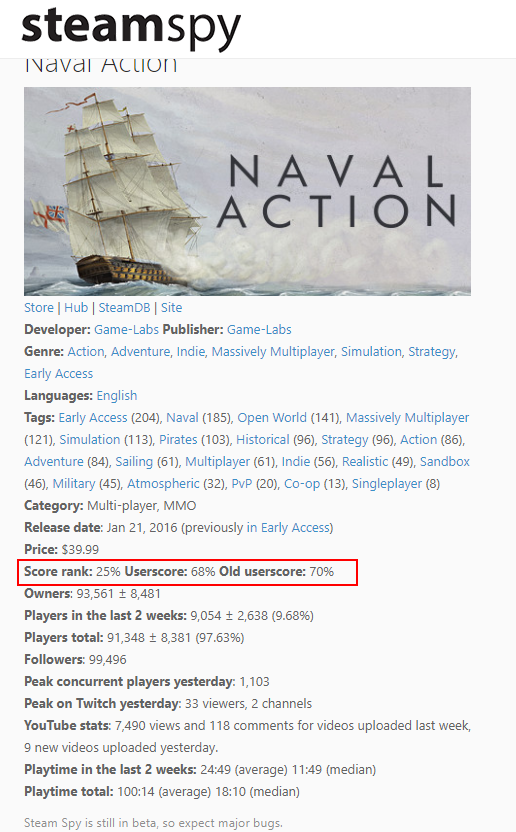Image resolution: width=516 pixels, height=832 pixels.
Task: Click the Userscore value 68%
Action: coord(203,572)
